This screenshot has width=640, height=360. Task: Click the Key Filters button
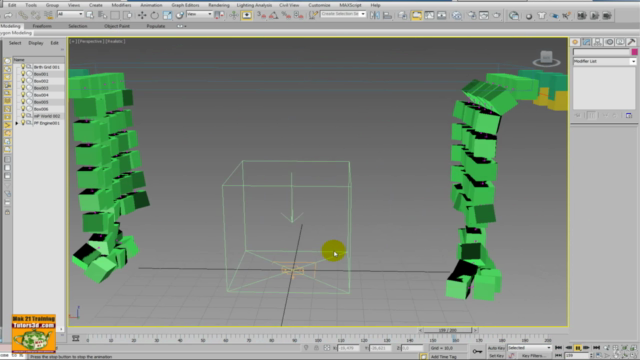[x=534, y=356]
